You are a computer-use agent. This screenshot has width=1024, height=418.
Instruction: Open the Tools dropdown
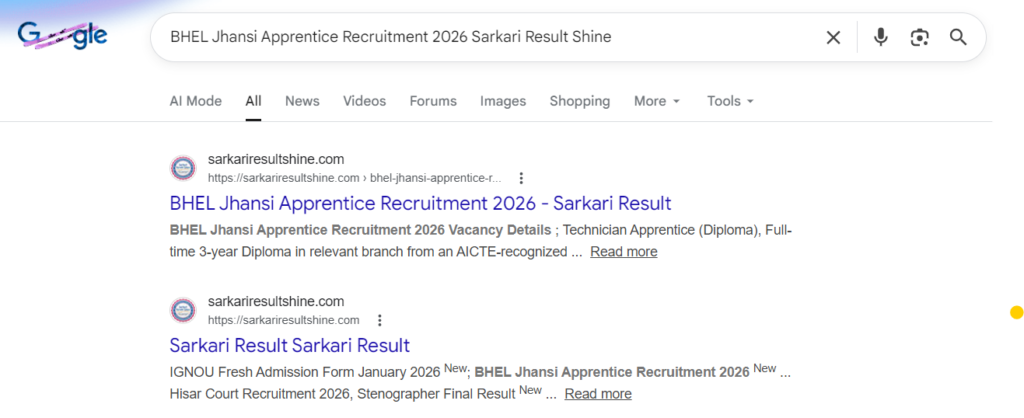729,101
